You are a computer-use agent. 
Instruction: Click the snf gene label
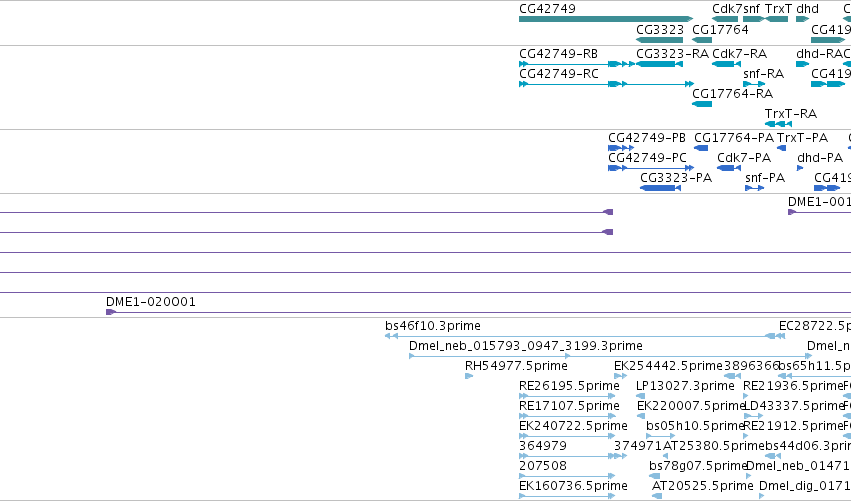point(751,9)
